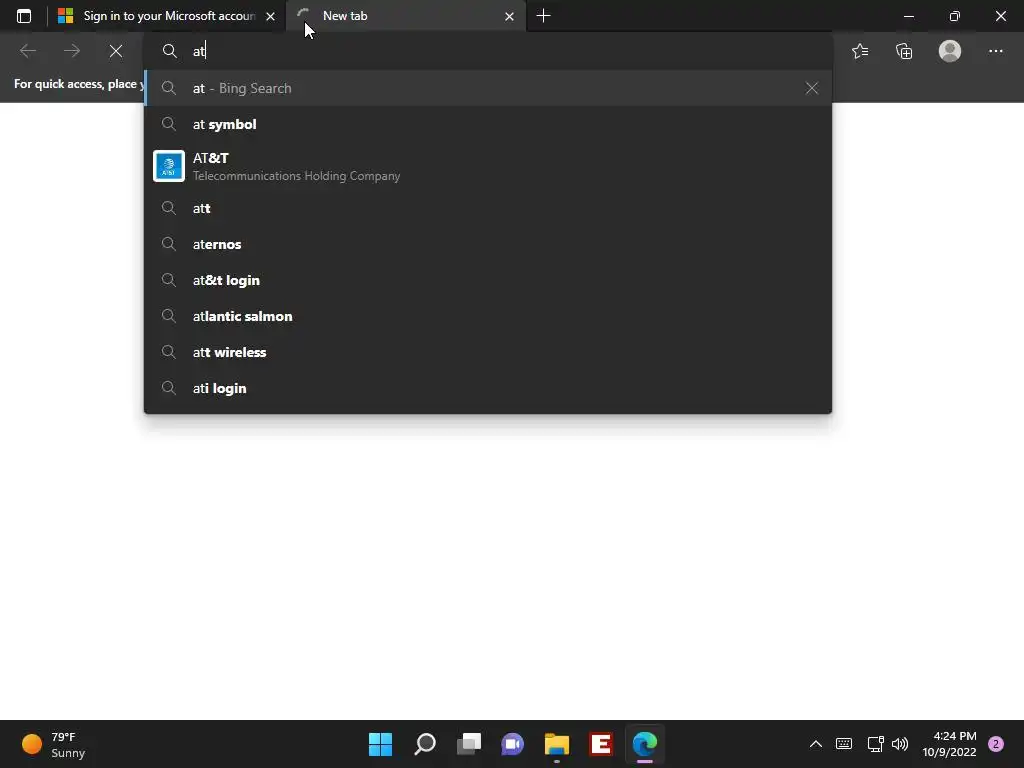Screen dimensions: 1024x768
Task: Select the New tab tab
Action: (405, 16)
